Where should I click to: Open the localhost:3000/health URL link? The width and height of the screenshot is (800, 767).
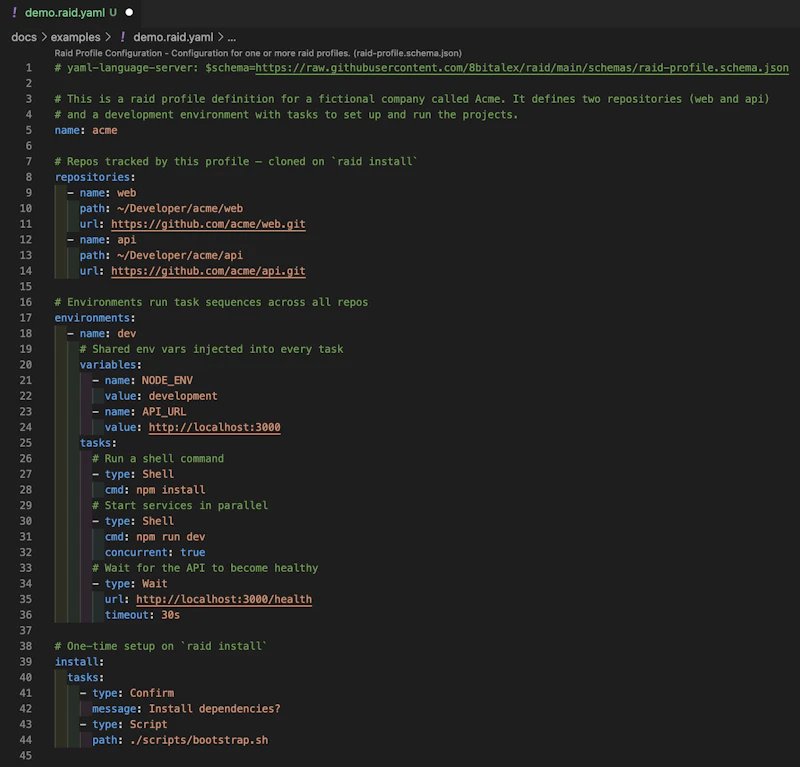224,599
